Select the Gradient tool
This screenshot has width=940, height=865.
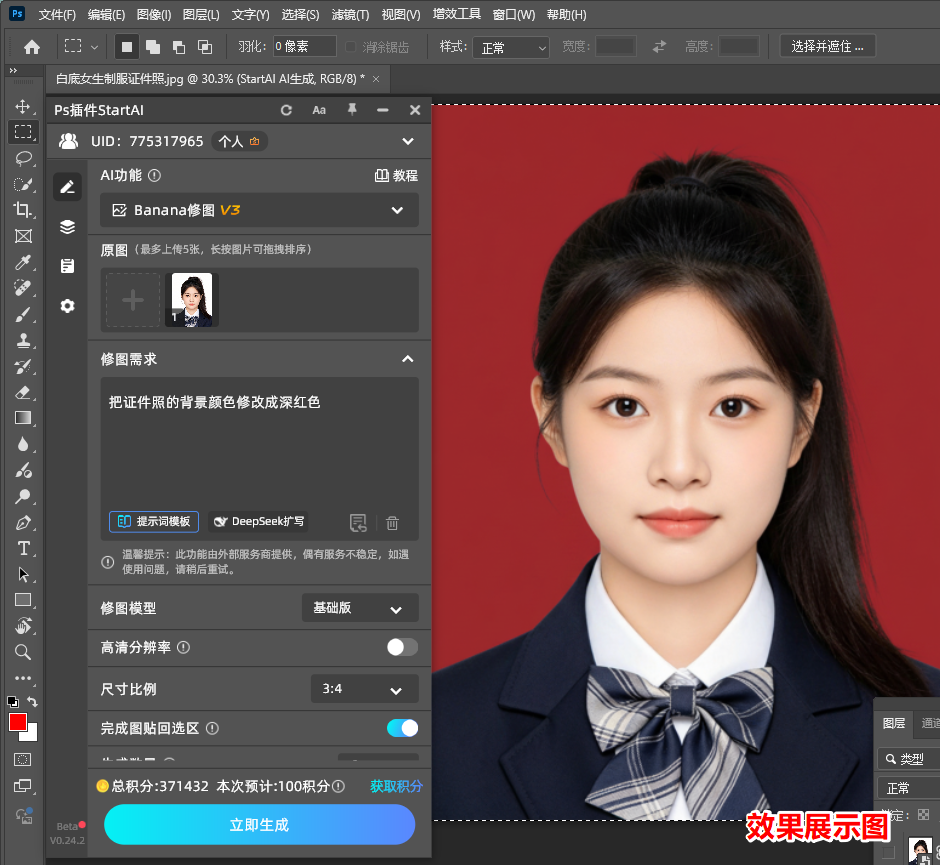tap(23, 418)
